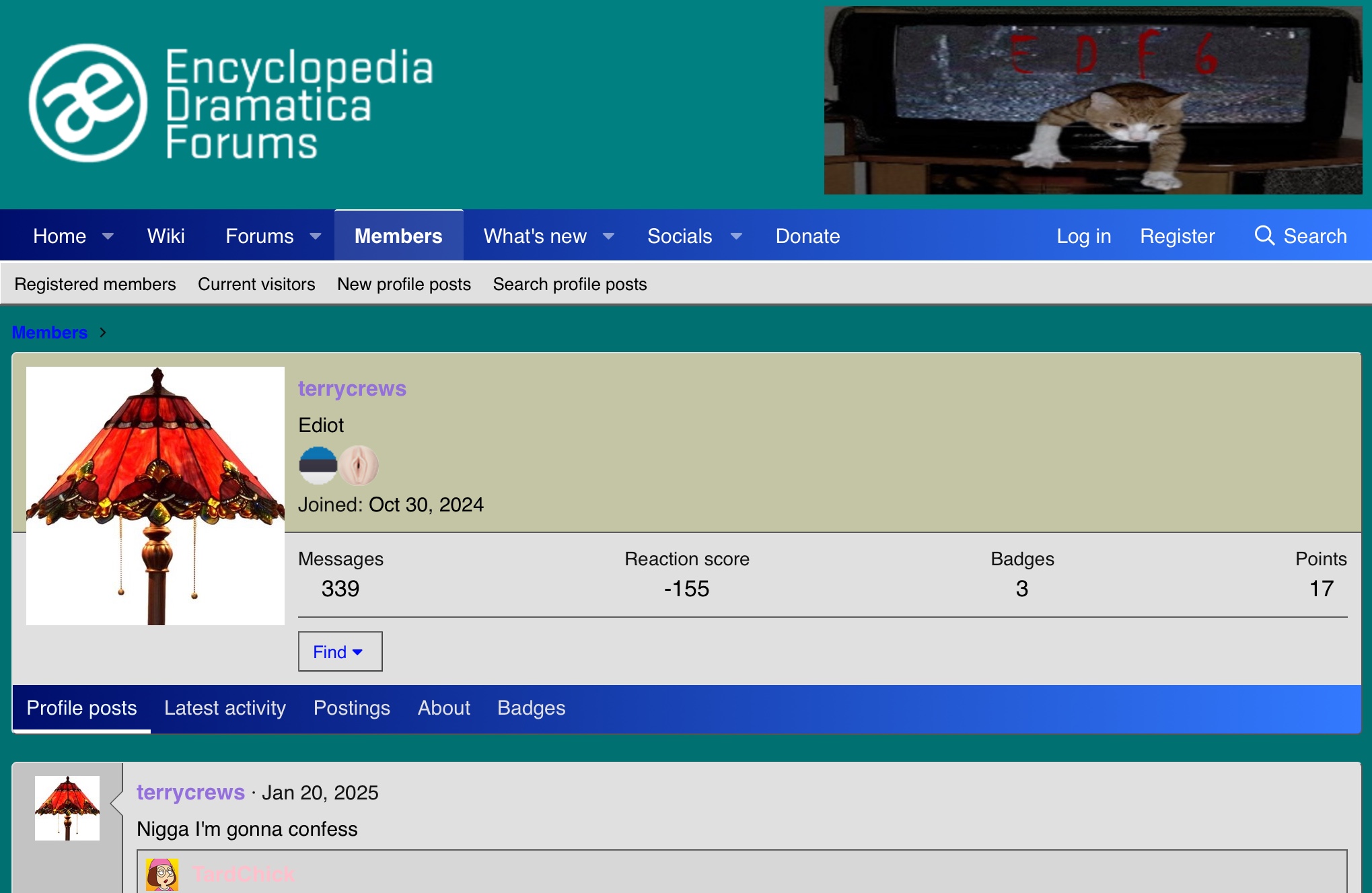Click small lamp avatar beside profile post
This screenshot has height=893, width=1372.
67,808
